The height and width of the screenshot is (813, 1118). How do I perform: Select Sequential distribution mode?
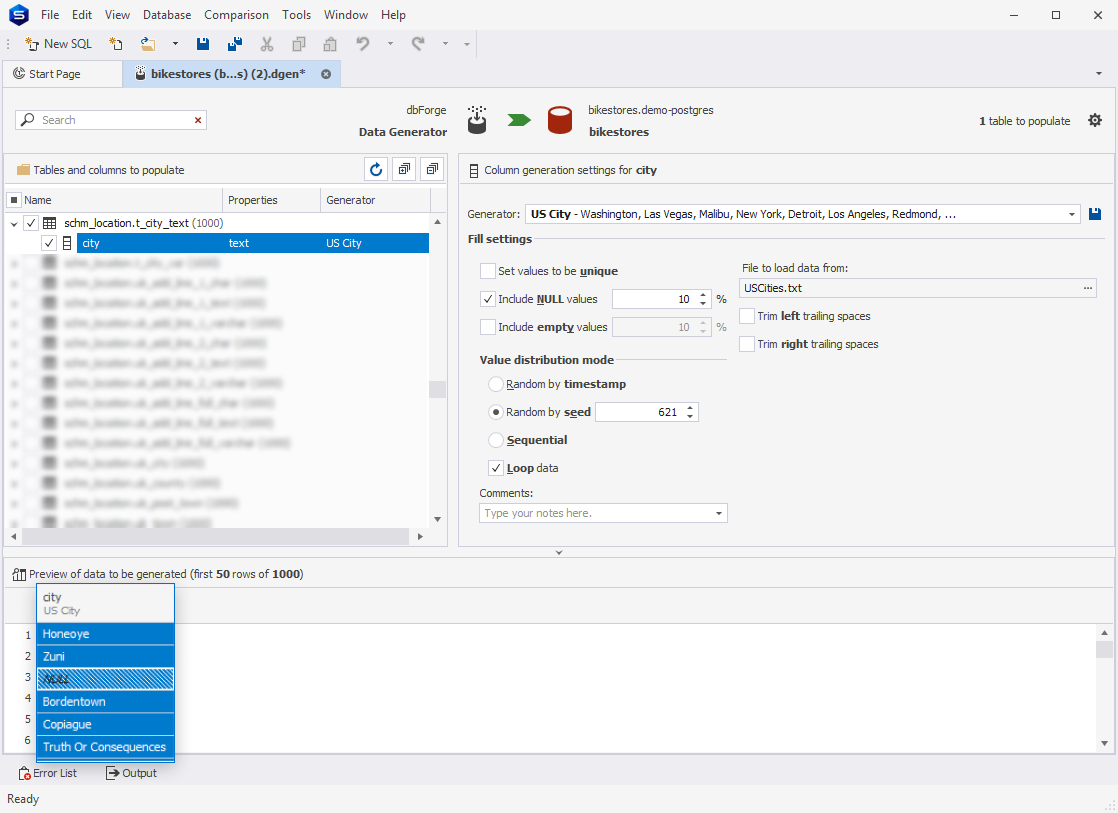tap(496, 440)
